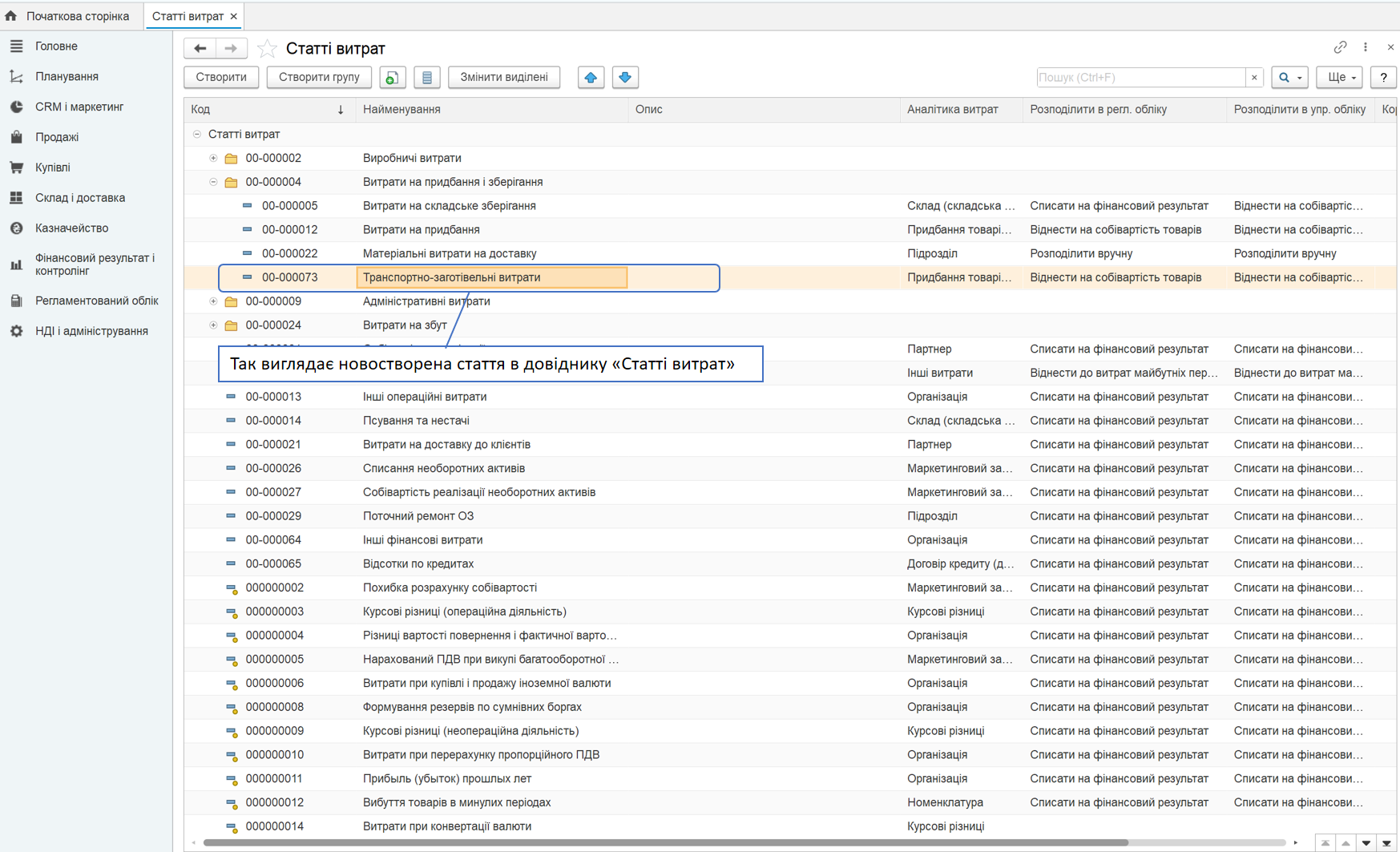This screenshot has height=852, width=1400.
Task: Open the Регламентований облік icon
Action: pos(16,301)
